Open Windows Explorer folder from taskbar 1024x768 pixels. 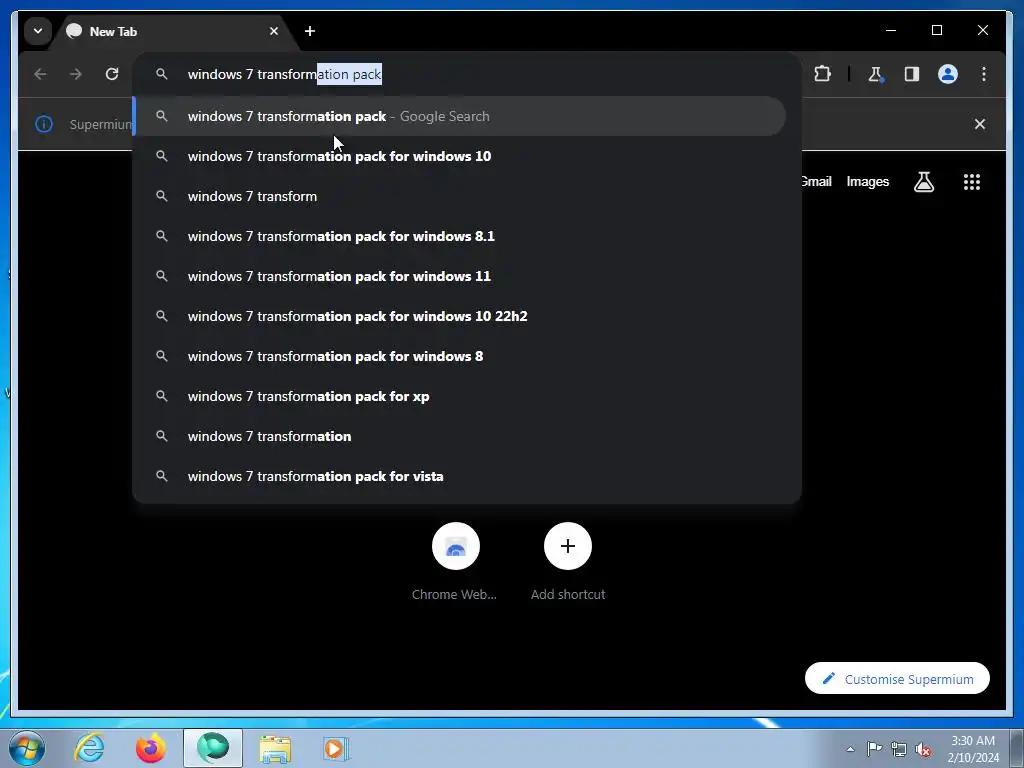point(275,748)
